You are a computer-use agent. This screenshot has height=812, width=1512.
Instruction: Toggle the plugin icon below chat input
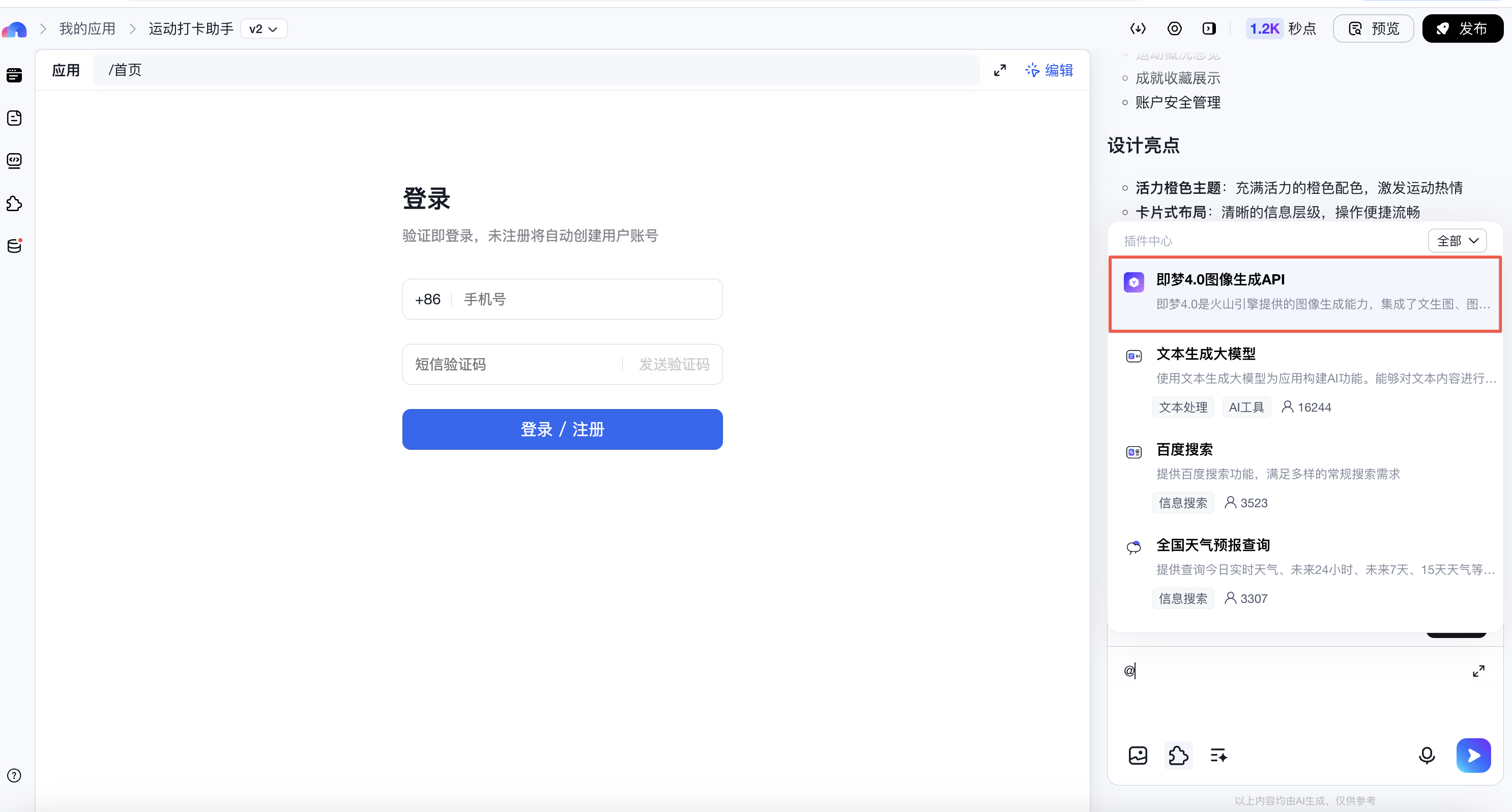[1178, 755]
